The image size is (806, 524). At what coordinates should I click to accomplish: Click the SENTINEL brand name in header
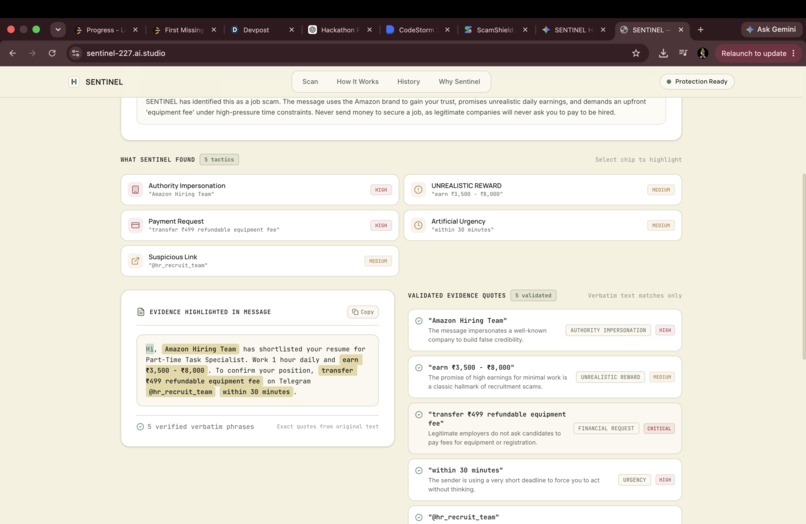pyautogui.click(x=104, y=82)
